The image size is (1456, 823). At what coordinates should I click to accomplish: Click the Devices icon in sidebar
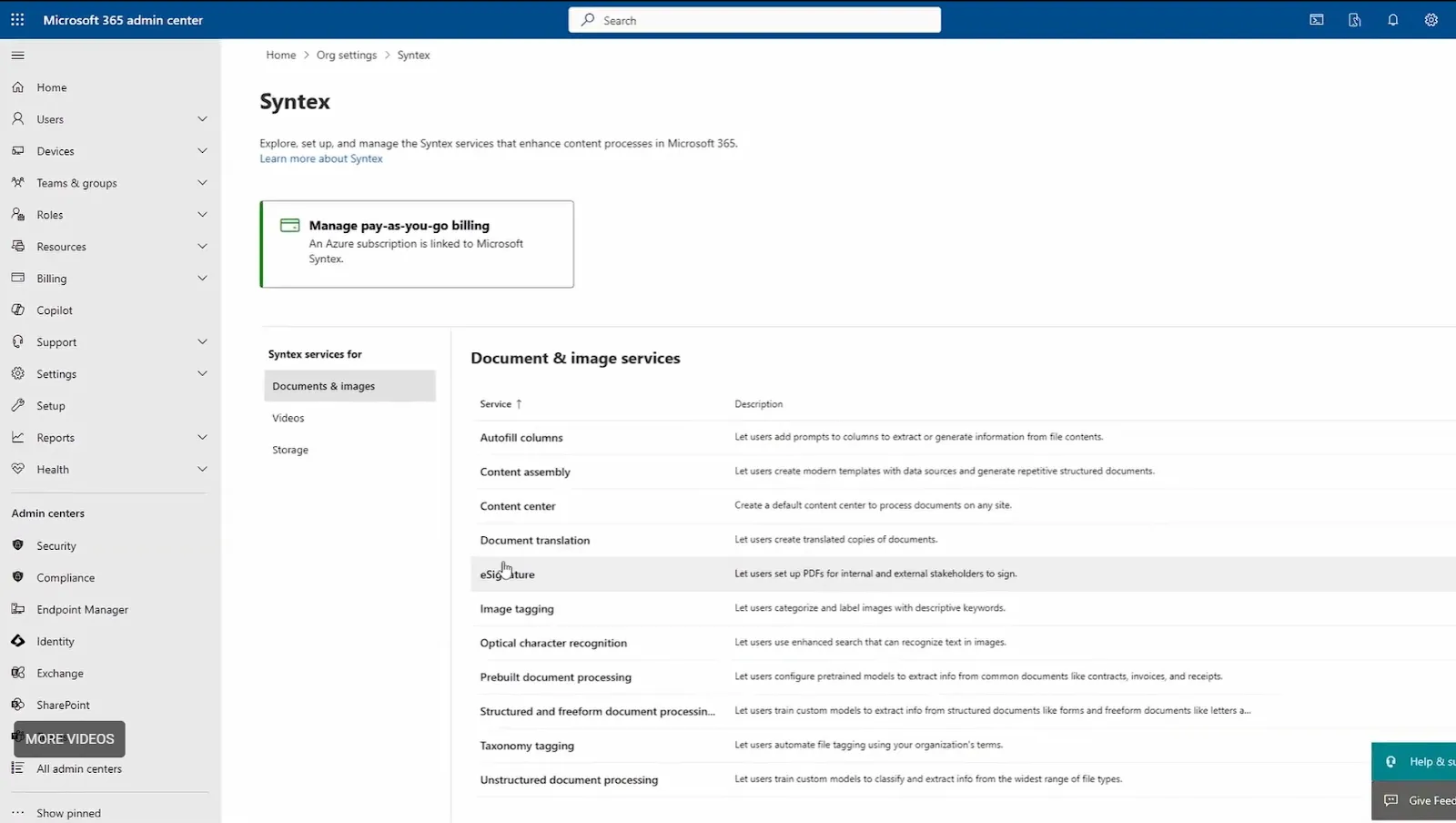[x=17, y=151]
